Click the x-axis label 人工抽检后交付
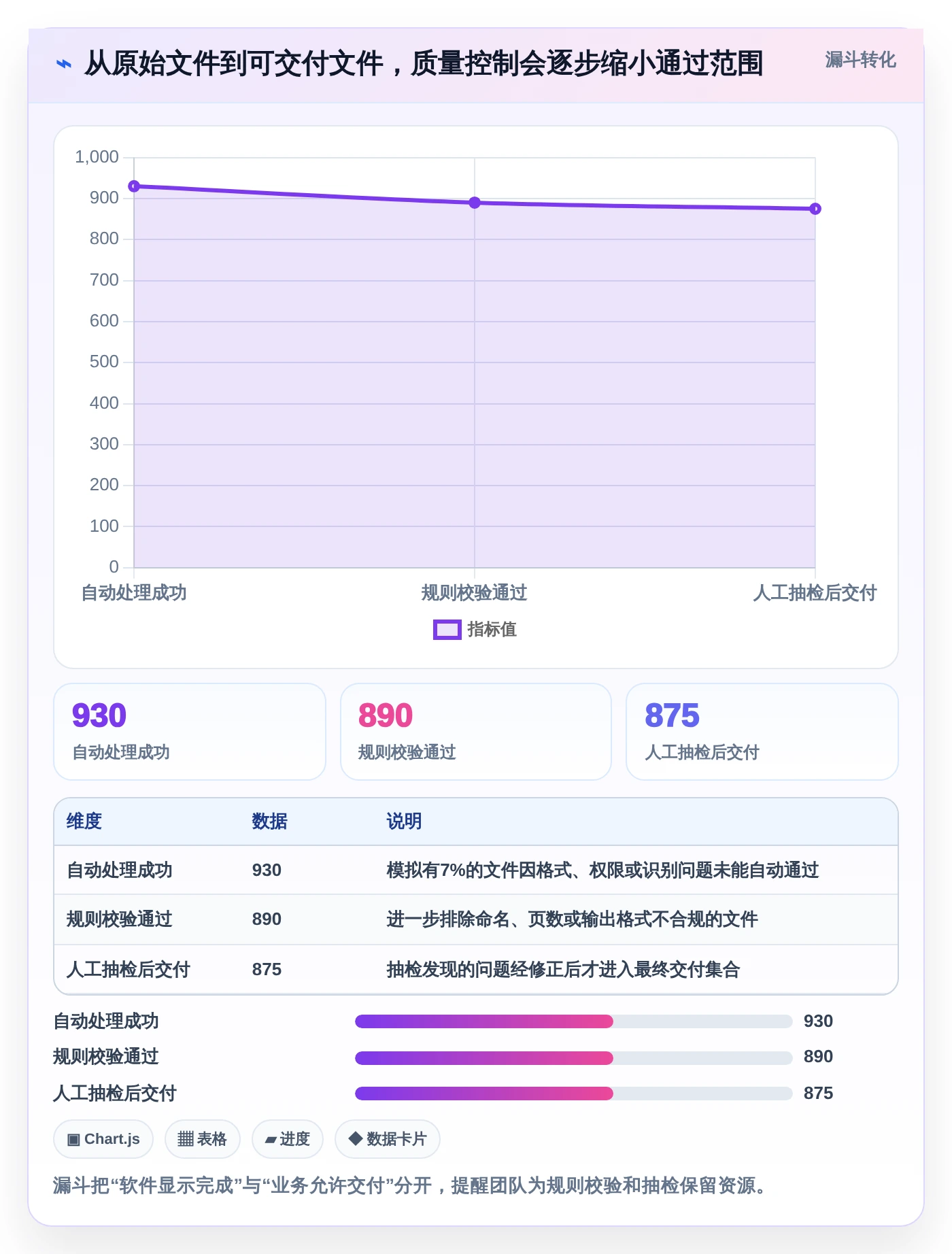This screenshot has width=952, height=1254. tap(815, 593)
